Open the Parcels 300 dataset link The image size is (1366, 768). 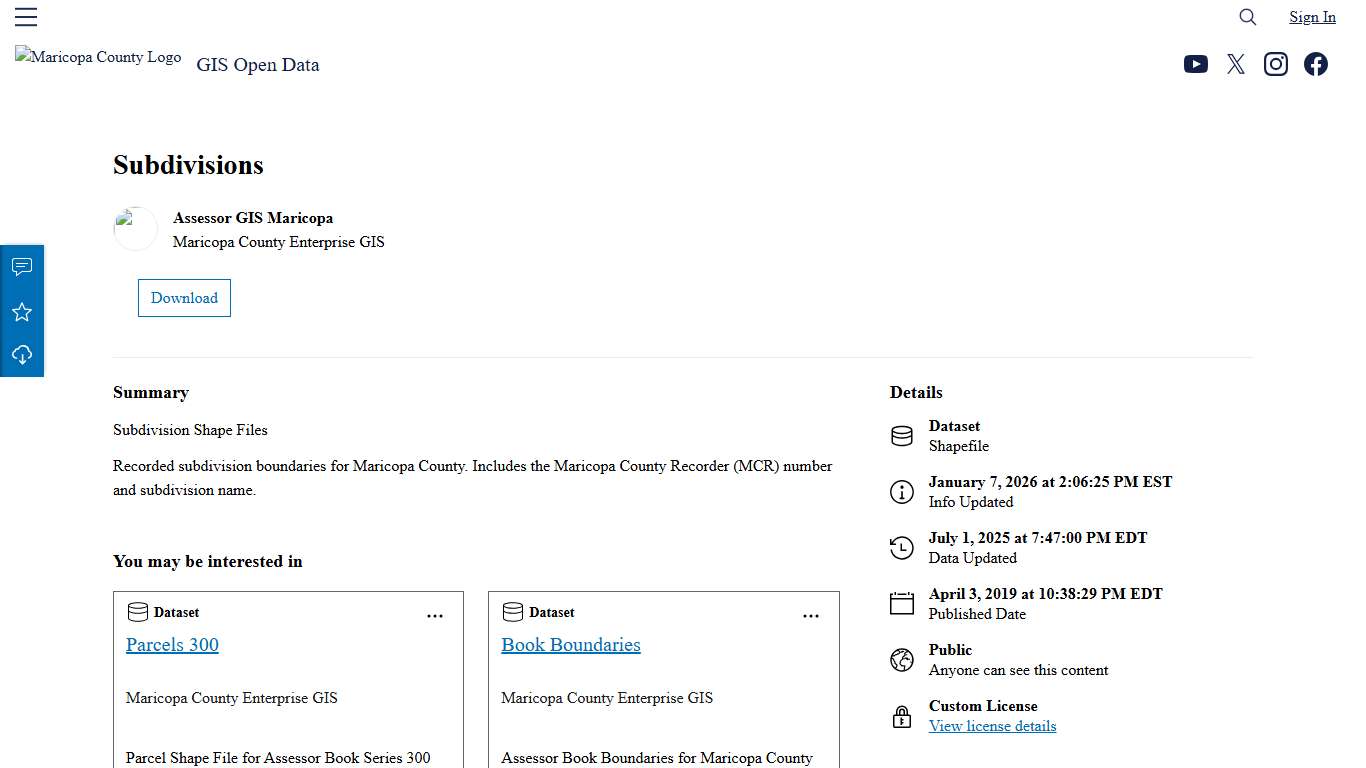172,645
